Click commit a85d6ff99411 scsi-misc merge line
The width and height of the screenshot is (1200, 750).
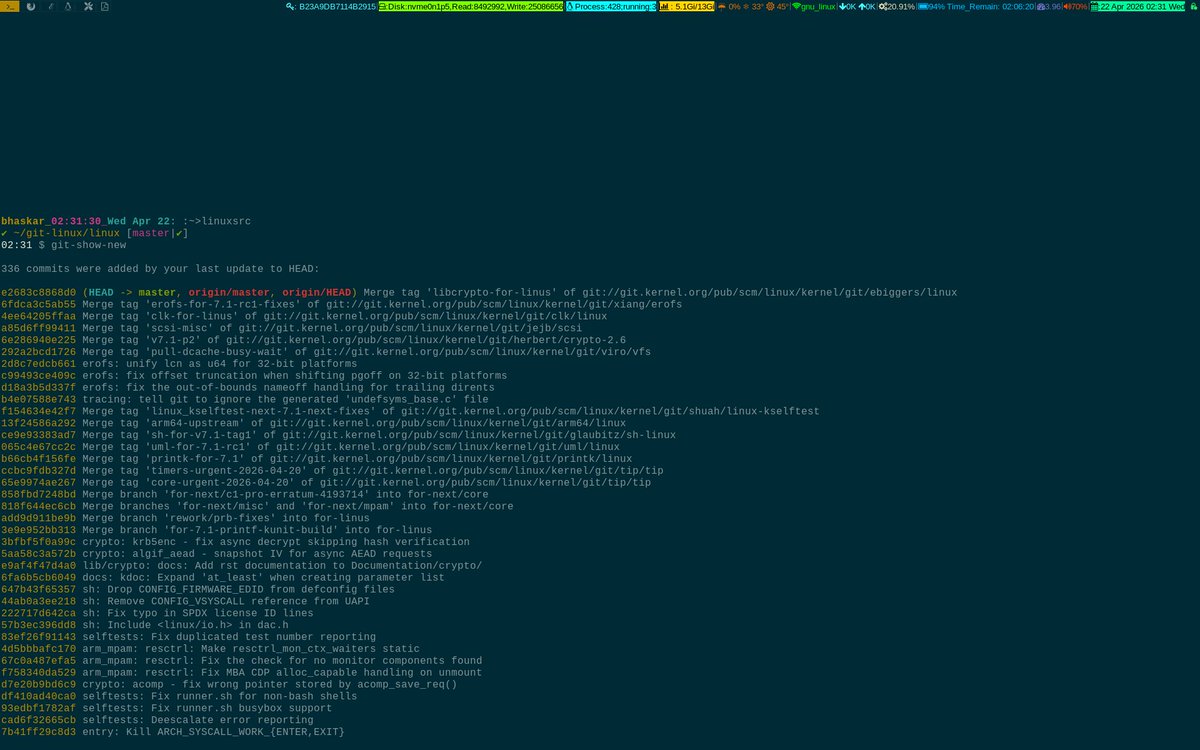pos(291,329)
